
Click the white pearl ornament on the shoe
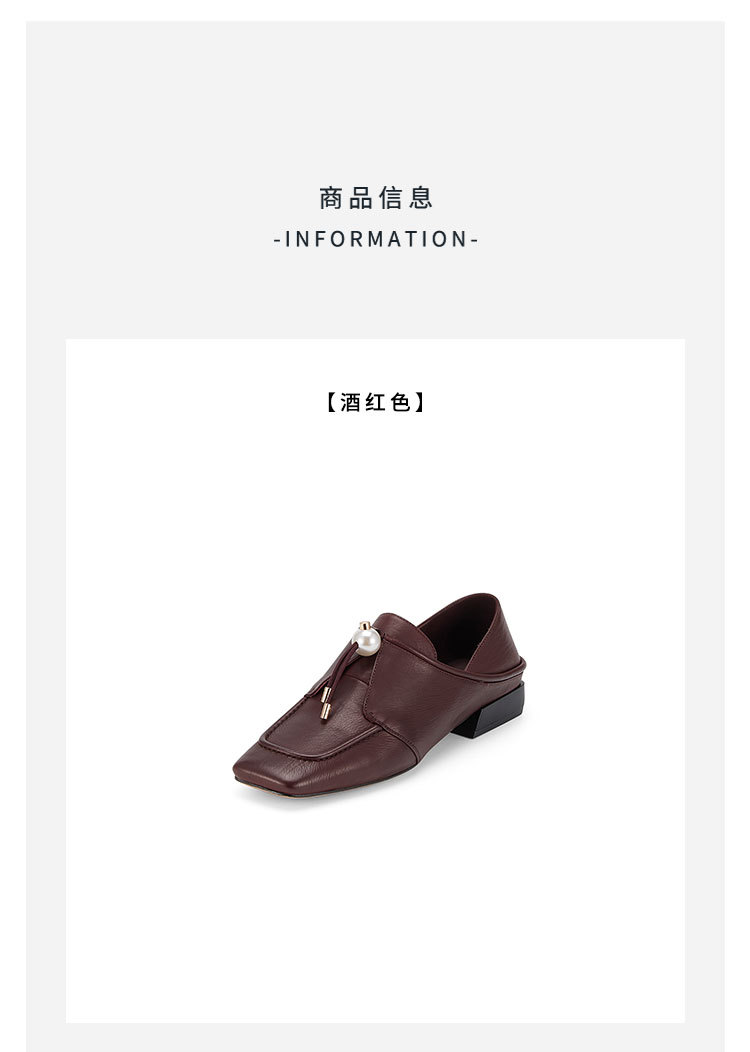367,639
